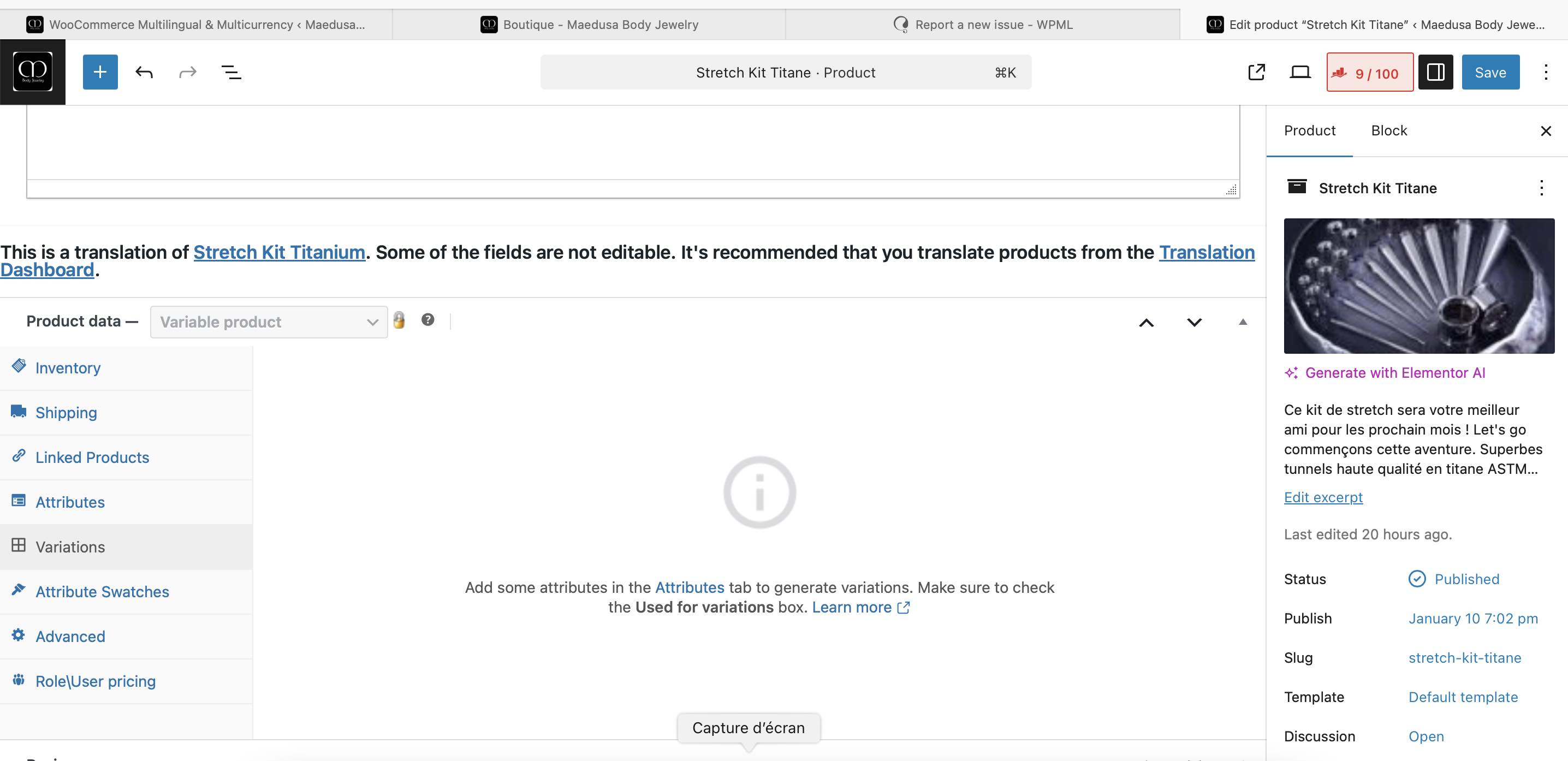The width and height of the screenshot is (1568, 761).
Task: Open the Linked Products tab
Action: (x=126, y=457)
